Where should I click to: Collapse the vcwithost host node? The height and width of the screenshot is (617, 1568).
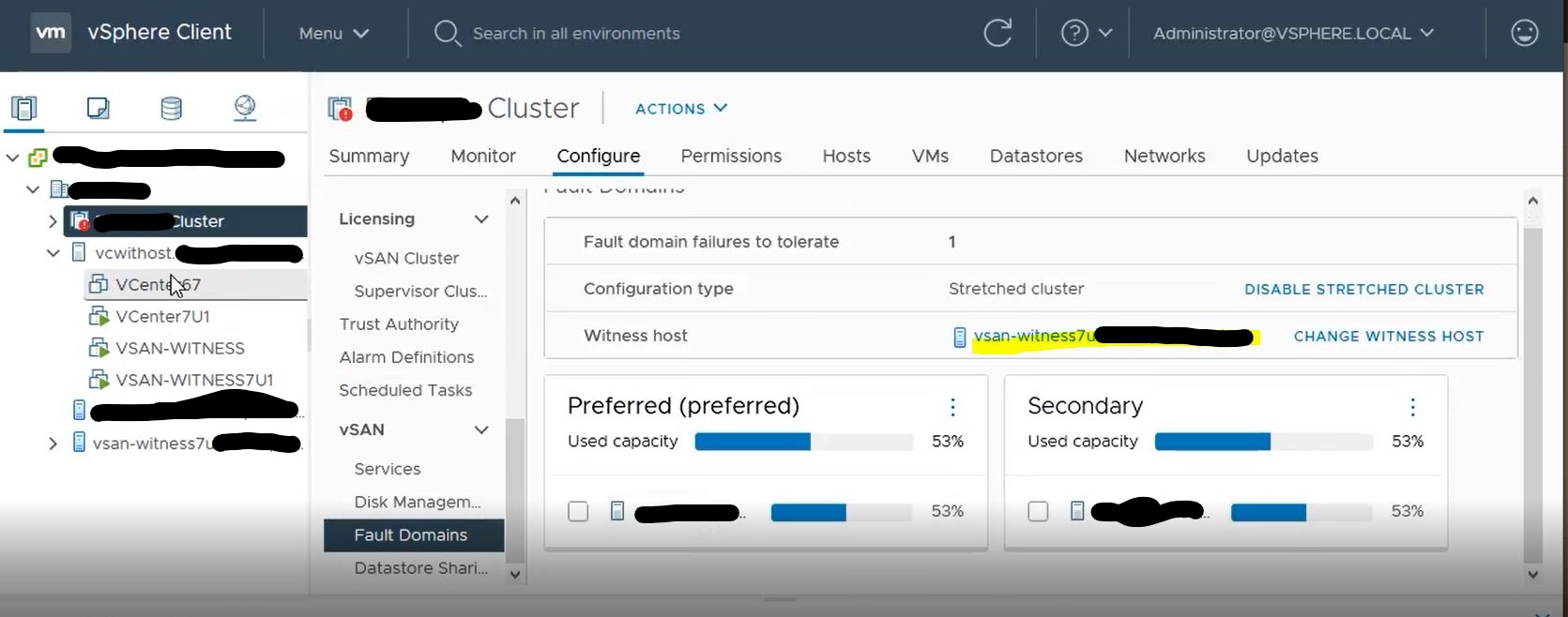click(x=53, y=253)
